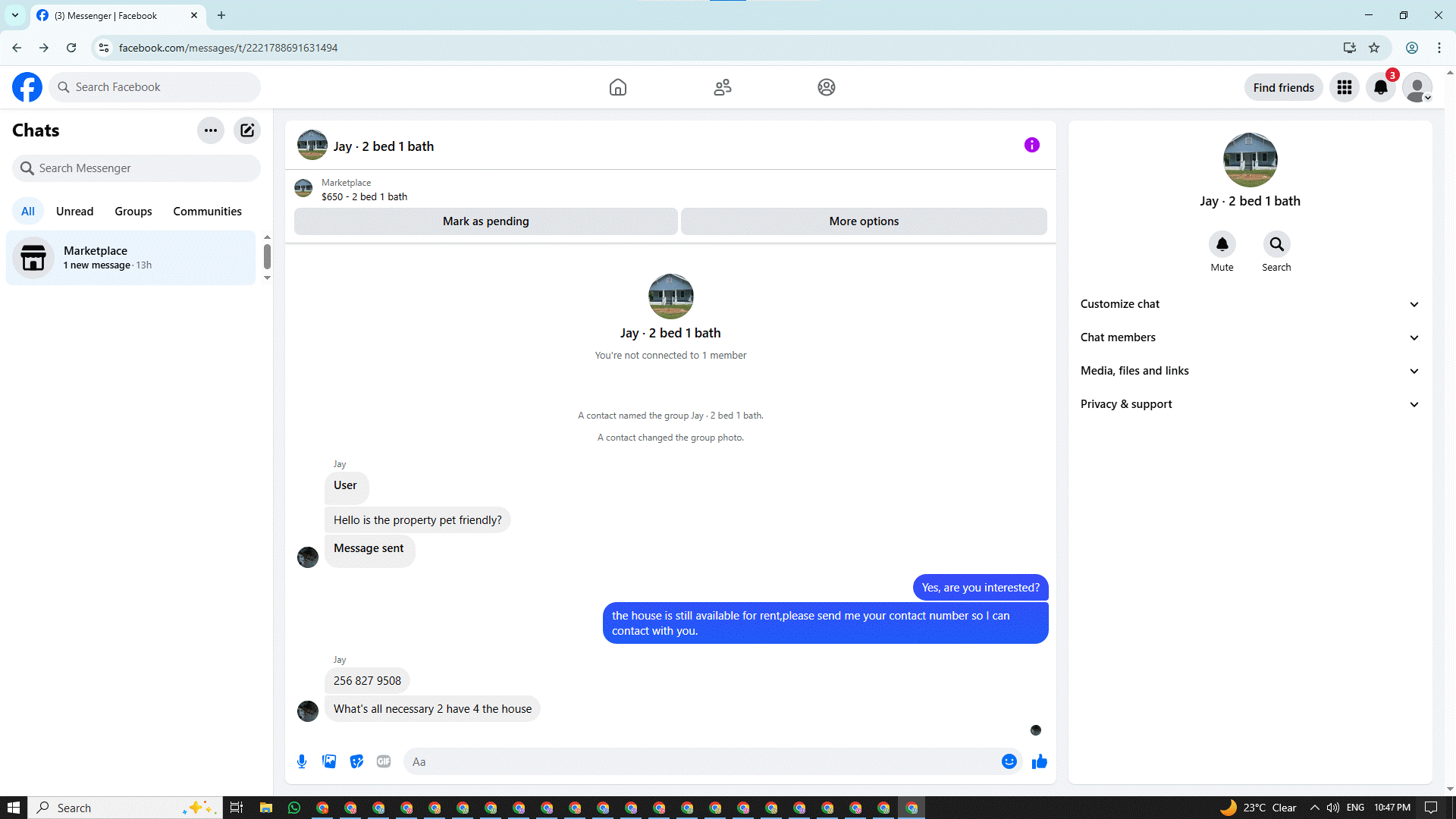Open the GIF picker

(x=384, y=761)
